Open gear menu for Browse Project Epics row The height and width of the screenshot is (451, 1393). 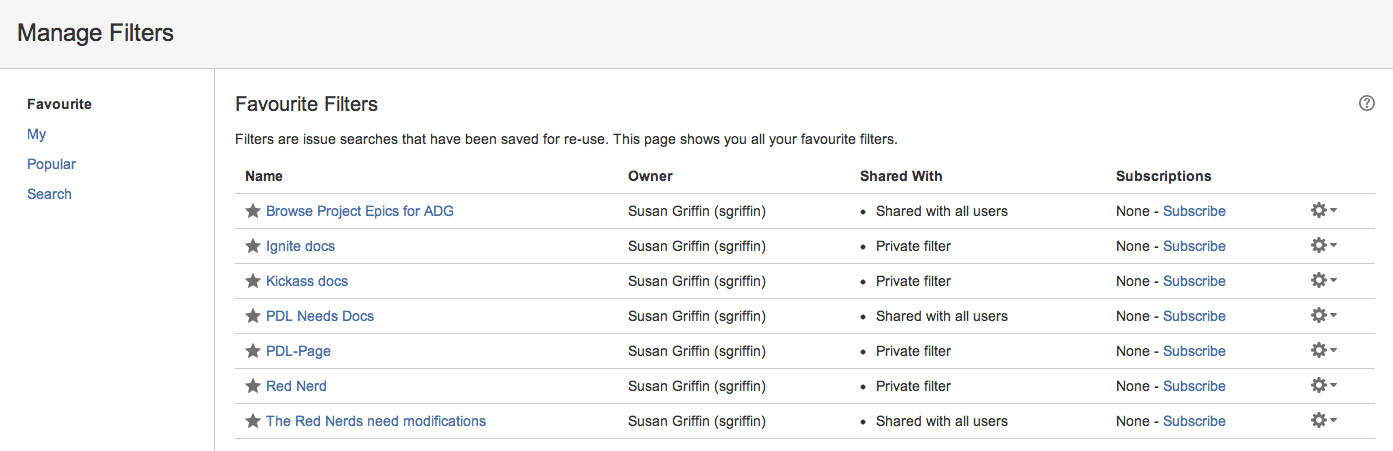1323,211
